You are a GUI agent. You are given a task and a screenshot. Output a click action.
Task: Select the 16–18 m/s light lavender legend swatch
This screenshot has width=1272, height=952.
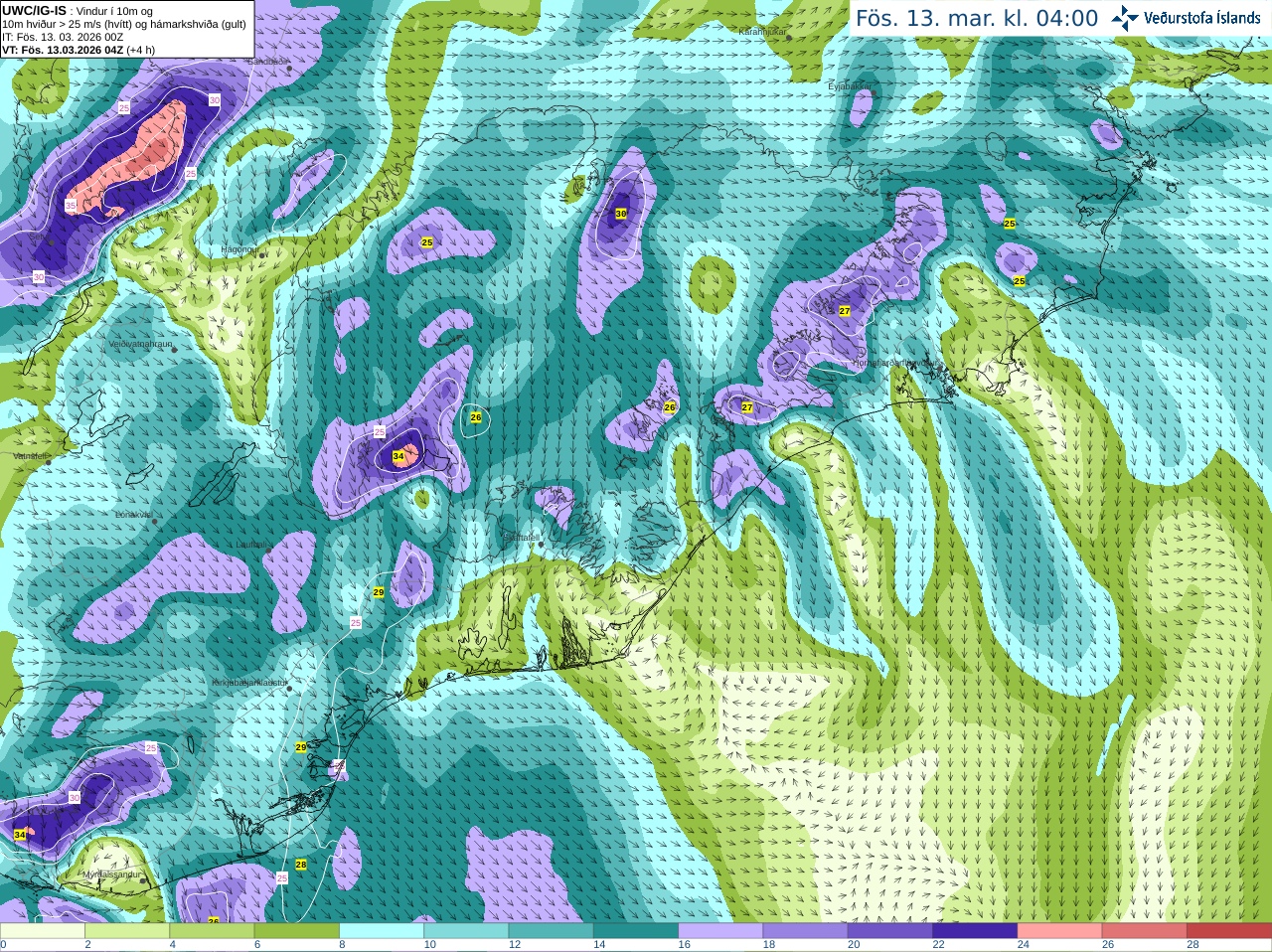click(x=720, y=931)
